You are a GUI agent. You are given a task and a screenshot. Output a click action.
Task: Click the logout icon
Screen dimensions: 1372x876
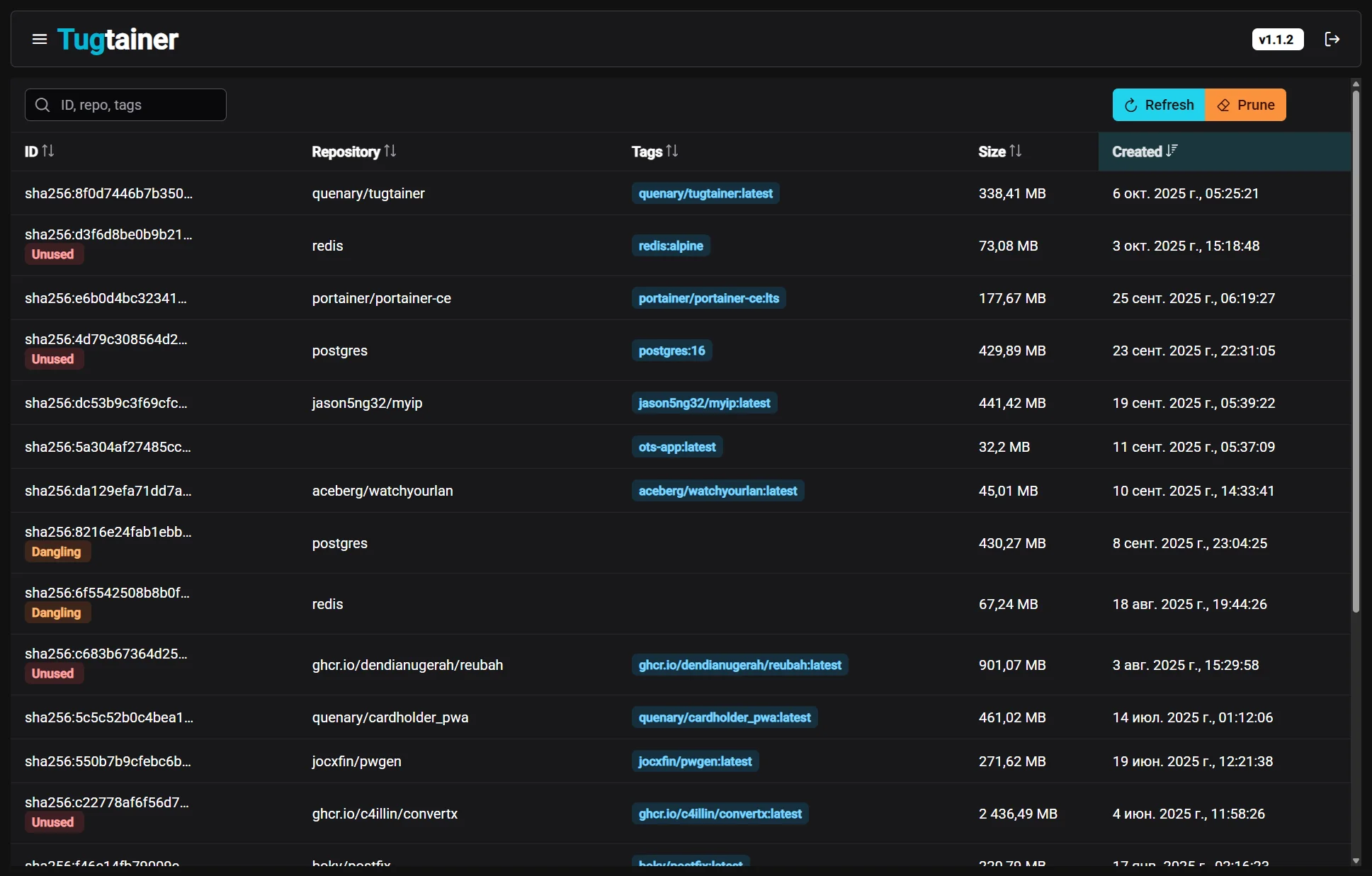click(1332, 39)
